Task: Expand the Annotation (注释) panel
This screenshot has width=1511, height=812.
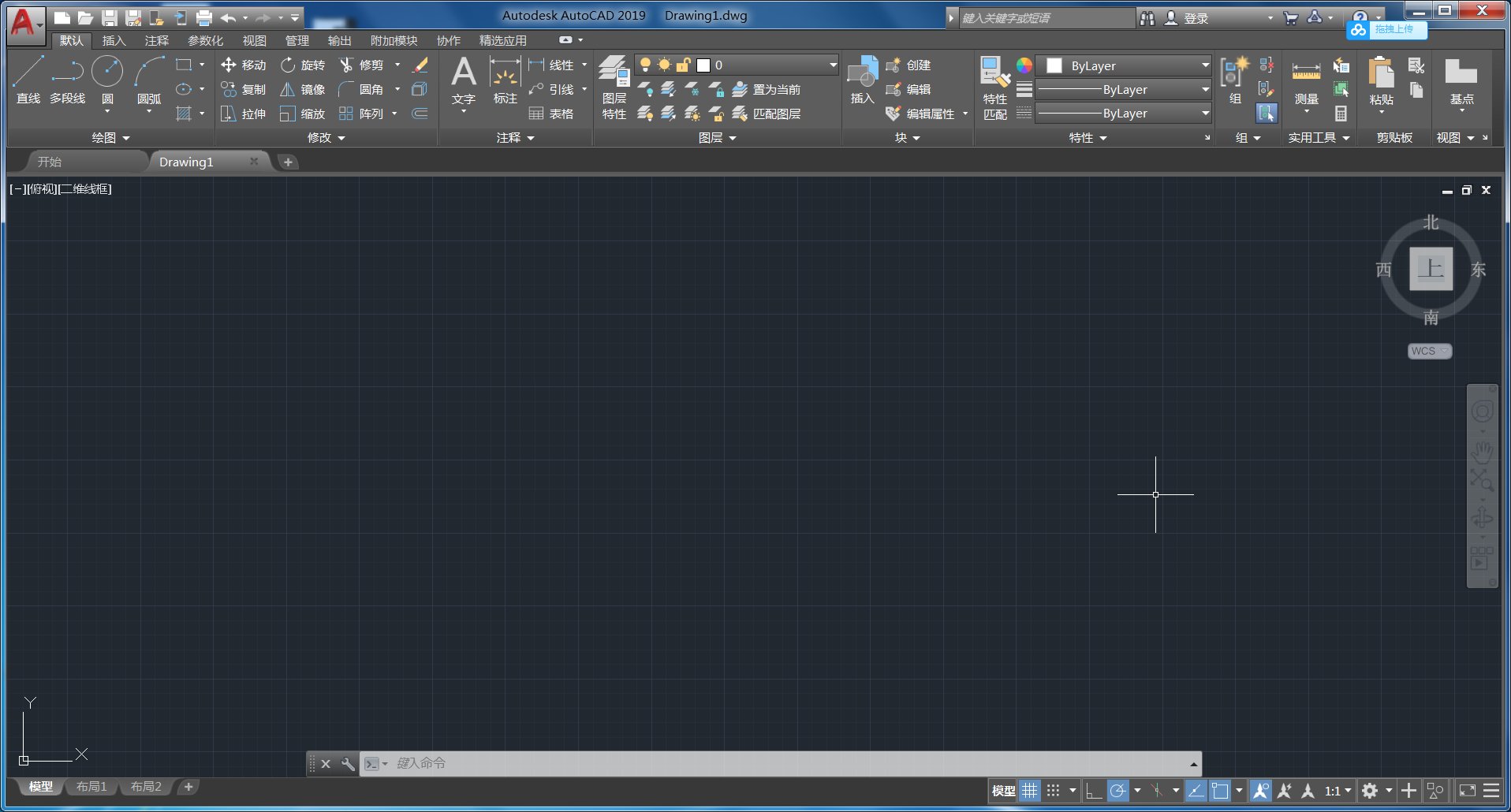Action: tap(515, 137)
